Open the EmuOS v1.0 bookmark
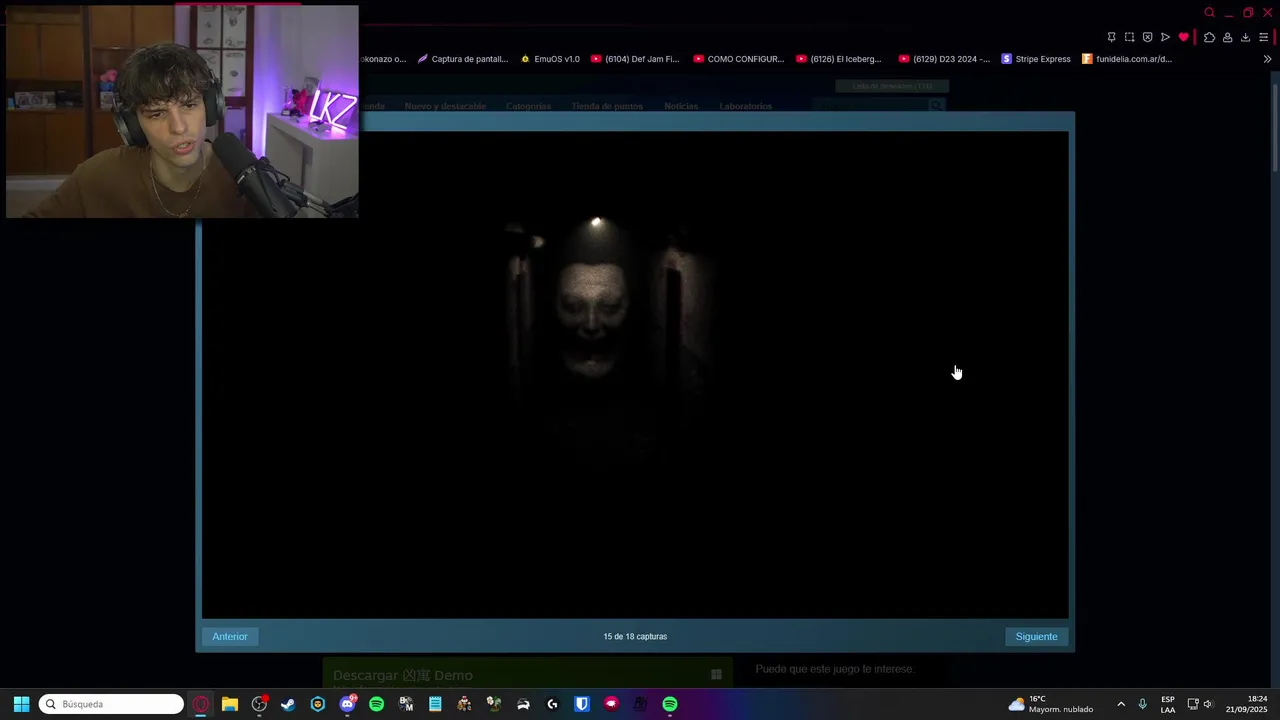 [550, 59]
